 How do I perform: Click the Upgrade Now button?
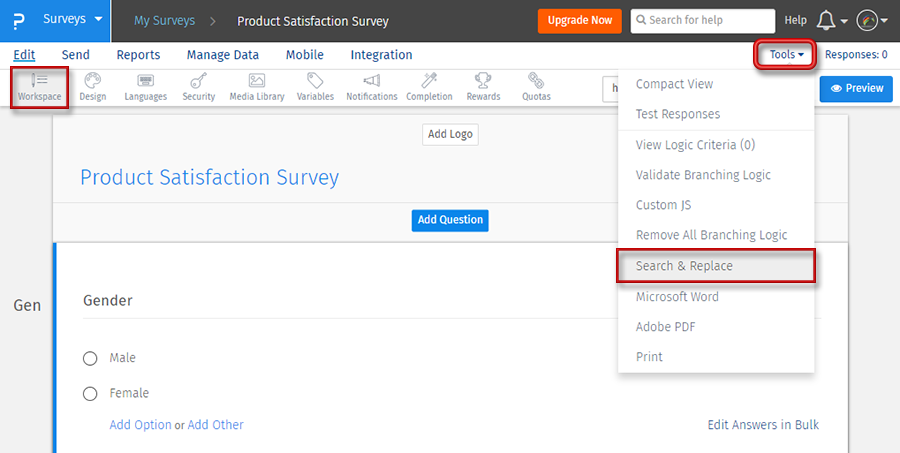579,20
